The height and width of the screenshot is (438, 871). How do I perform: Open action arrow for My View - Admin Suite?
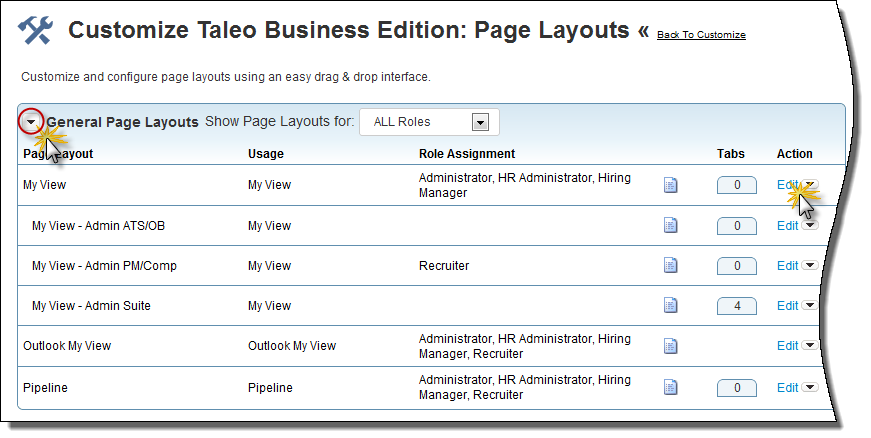click(x=810, y=305)
